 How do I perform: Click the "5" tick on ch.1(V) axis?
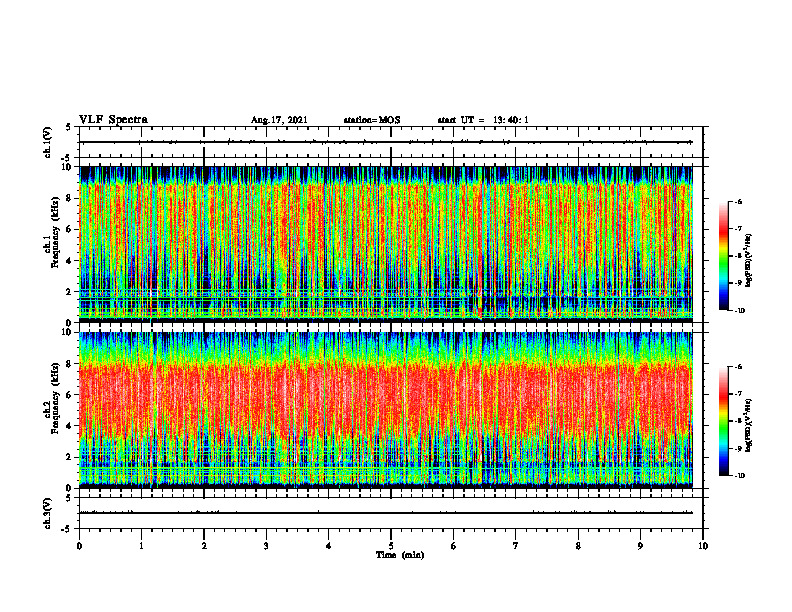(x=70, y=127)
